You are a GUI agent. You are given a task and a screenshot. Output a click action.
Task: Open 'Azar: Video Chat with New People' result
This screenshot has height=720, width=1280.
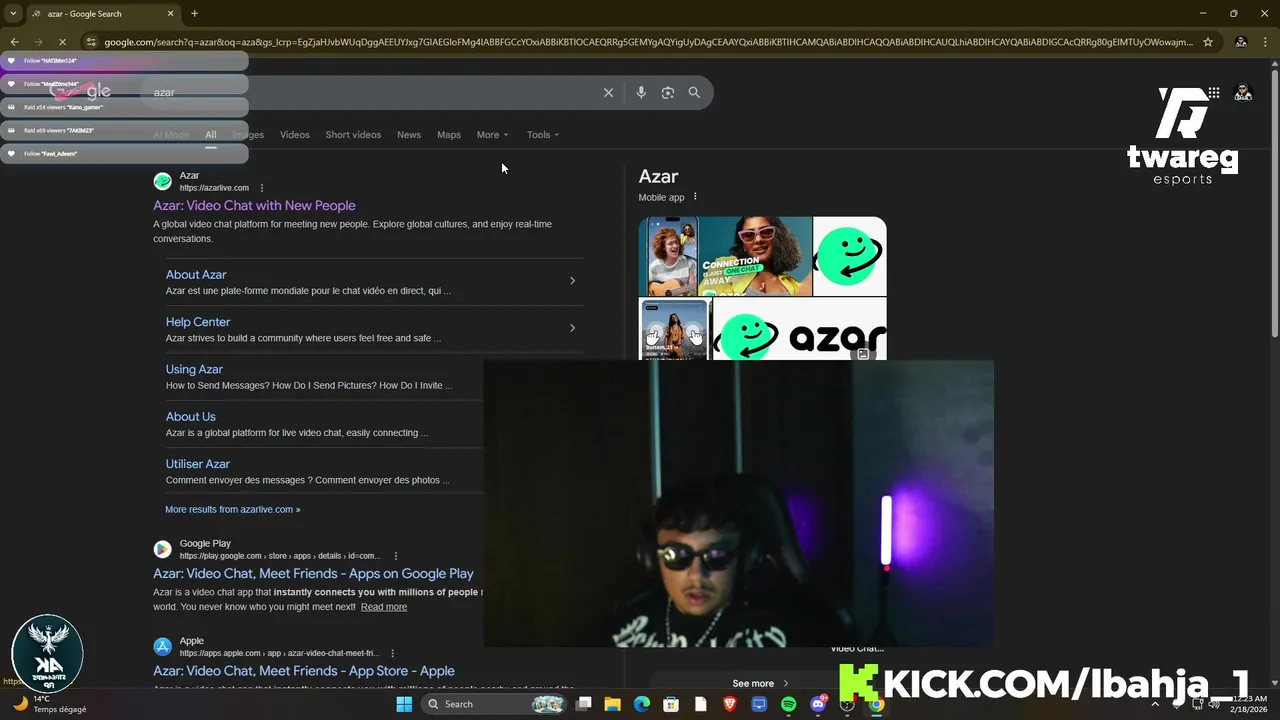tap(254, 206)
